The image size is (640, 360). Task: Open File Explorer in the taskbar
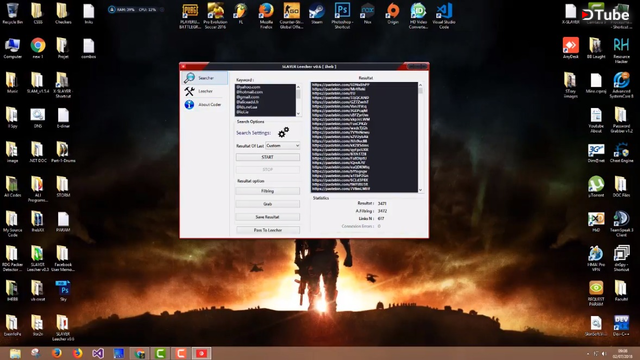(x=15, y=353)
